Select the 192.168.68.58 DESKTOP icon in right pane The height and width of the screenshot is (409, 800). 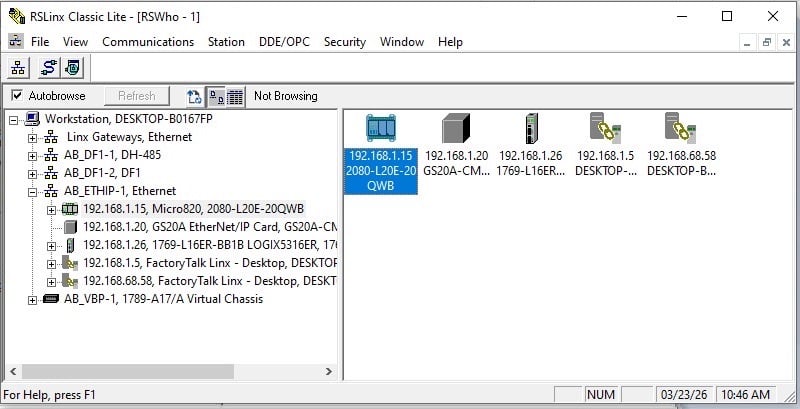click(681, 127)
